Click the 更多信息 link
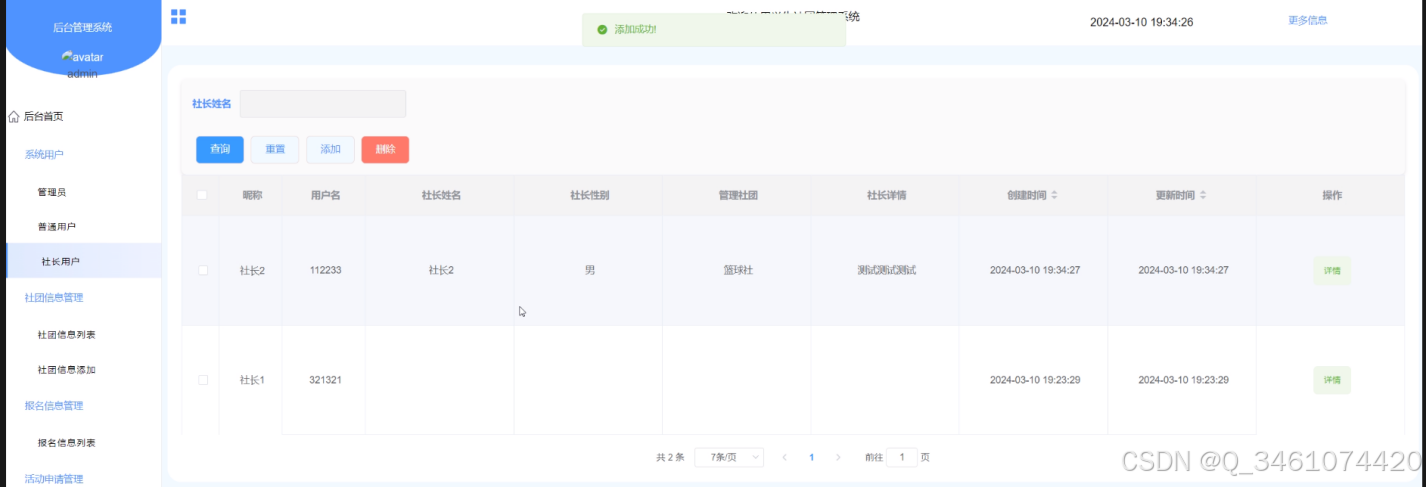This screenshot has width=1426, height=487. pos(1308,20)
